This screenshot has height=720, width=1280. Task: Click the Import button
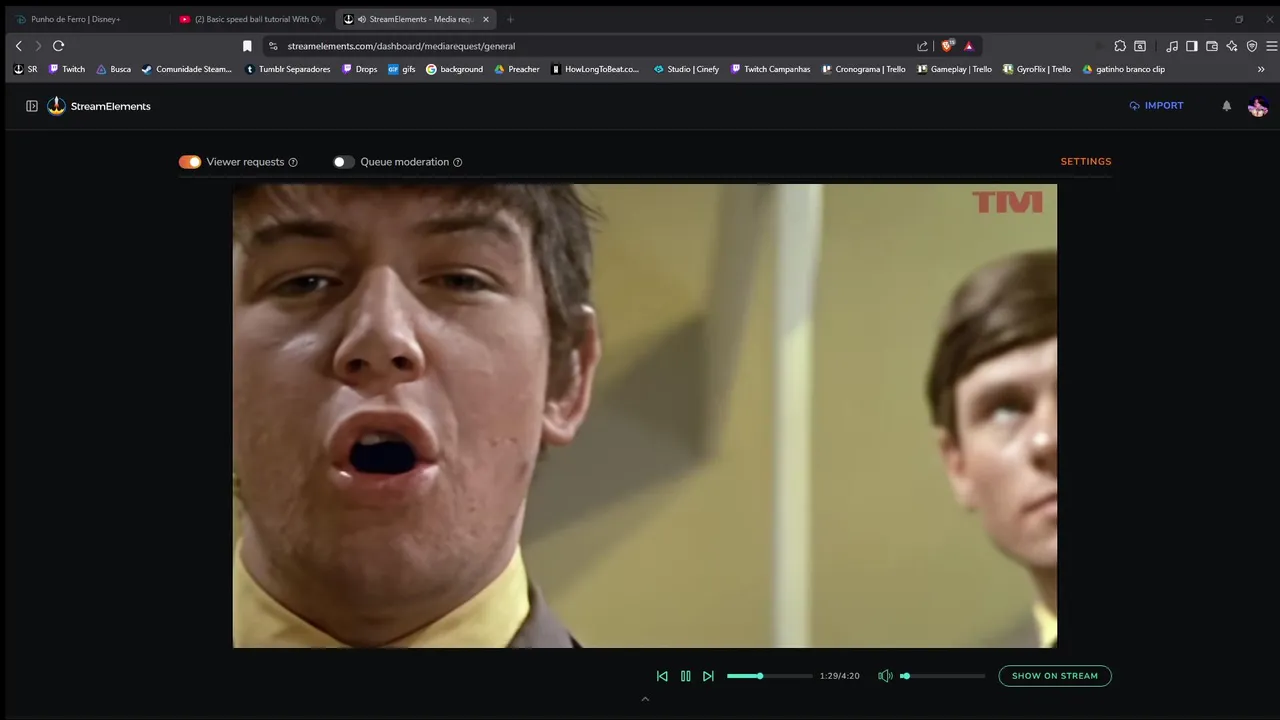point(1156,106)
